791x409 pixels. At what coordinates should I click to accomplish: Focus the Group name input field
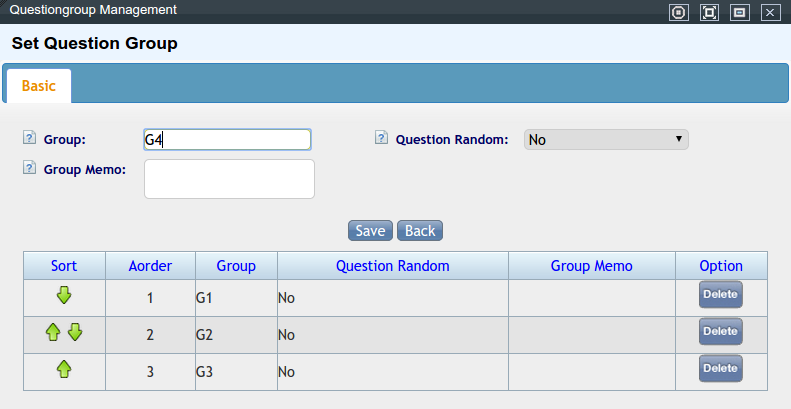[227, 139]
